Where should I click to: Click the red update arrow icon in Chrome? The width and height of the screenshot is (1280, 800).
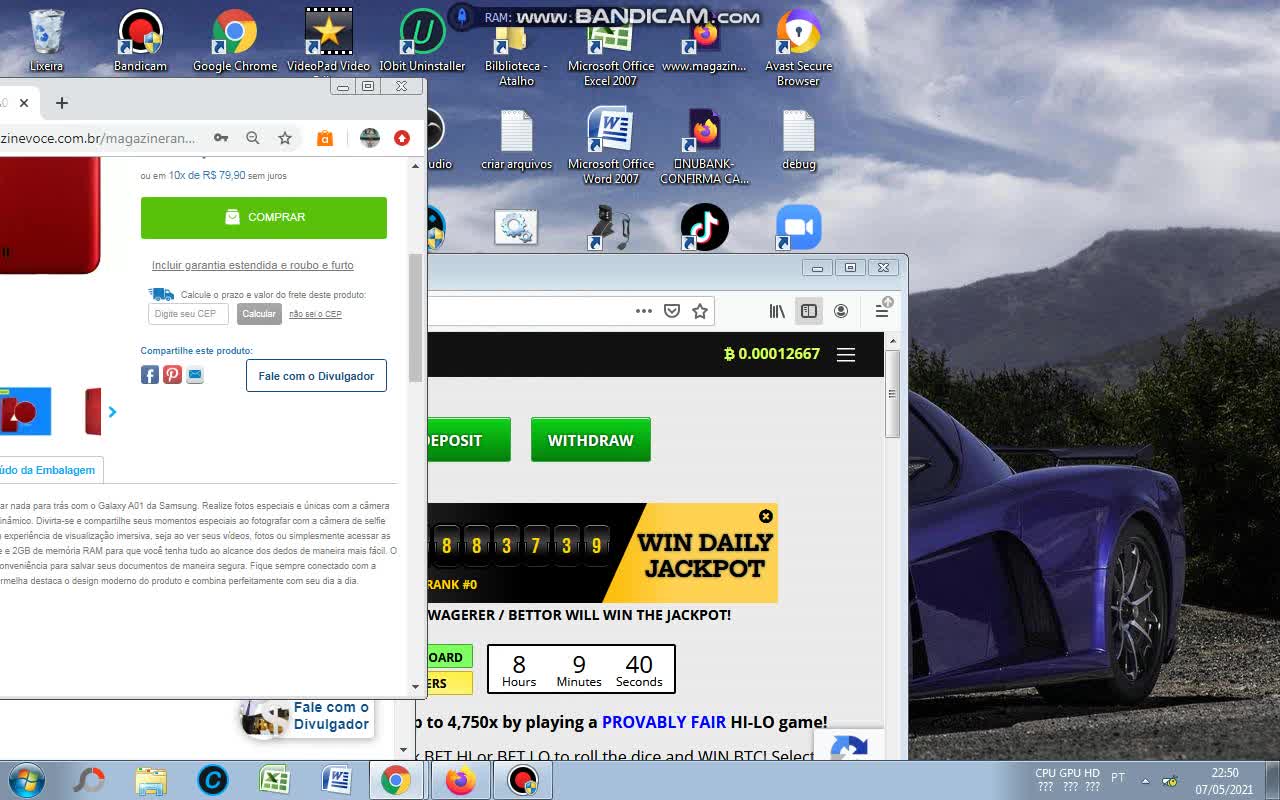(402, 138)
